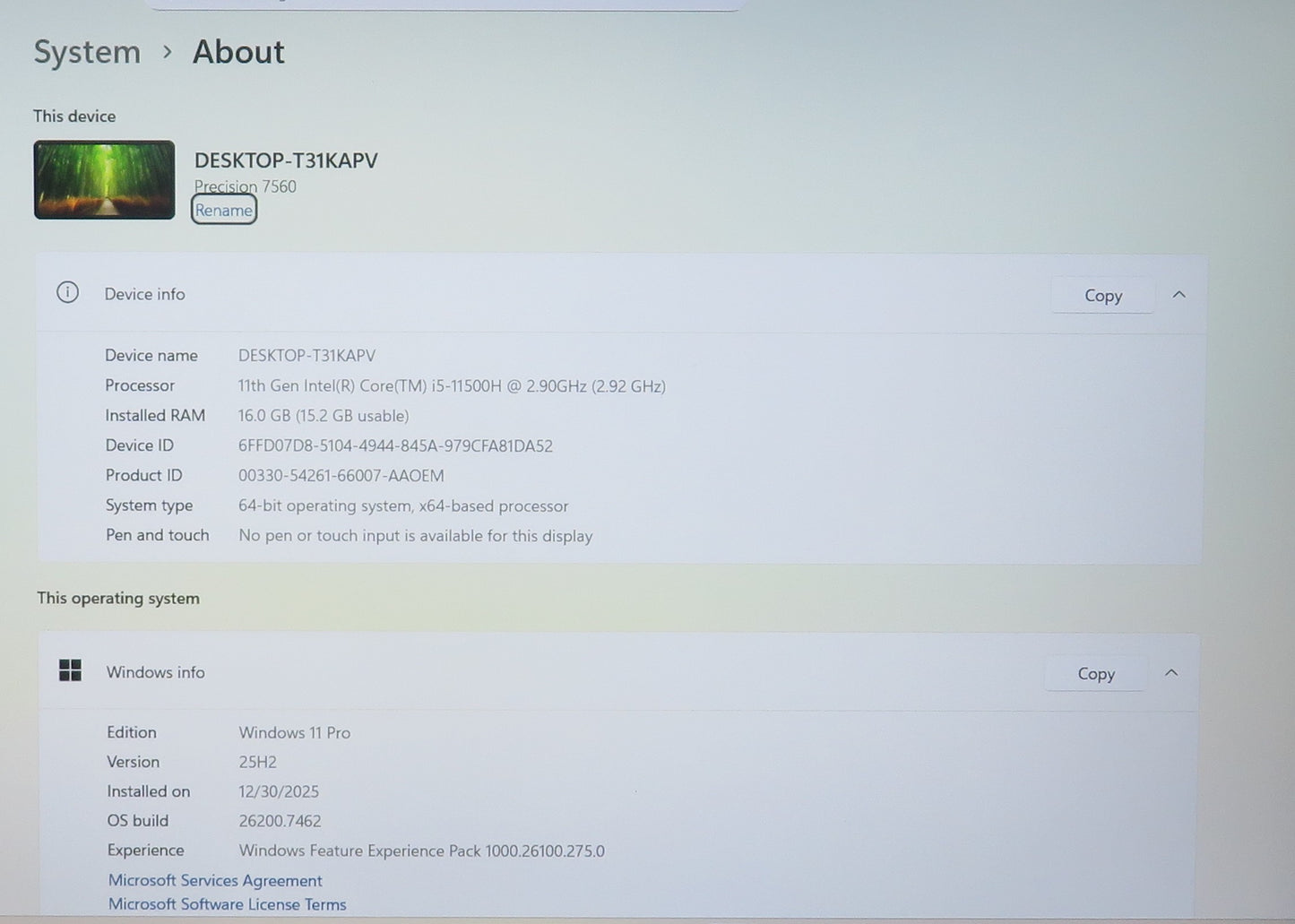This screenshot has width=1295, height=924.
Task: Open the Microsoft Services Agreement link
Action: point(215,881)
